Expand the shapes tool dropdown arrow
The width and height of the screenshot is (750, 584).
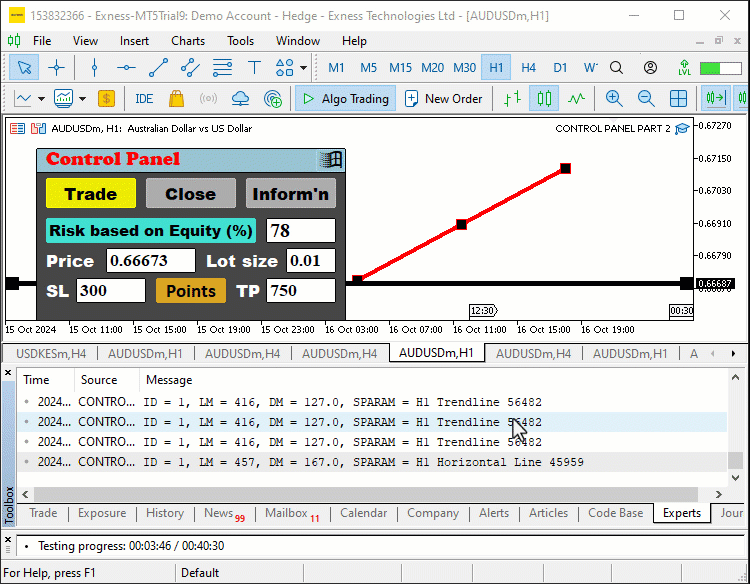point(303,67)
